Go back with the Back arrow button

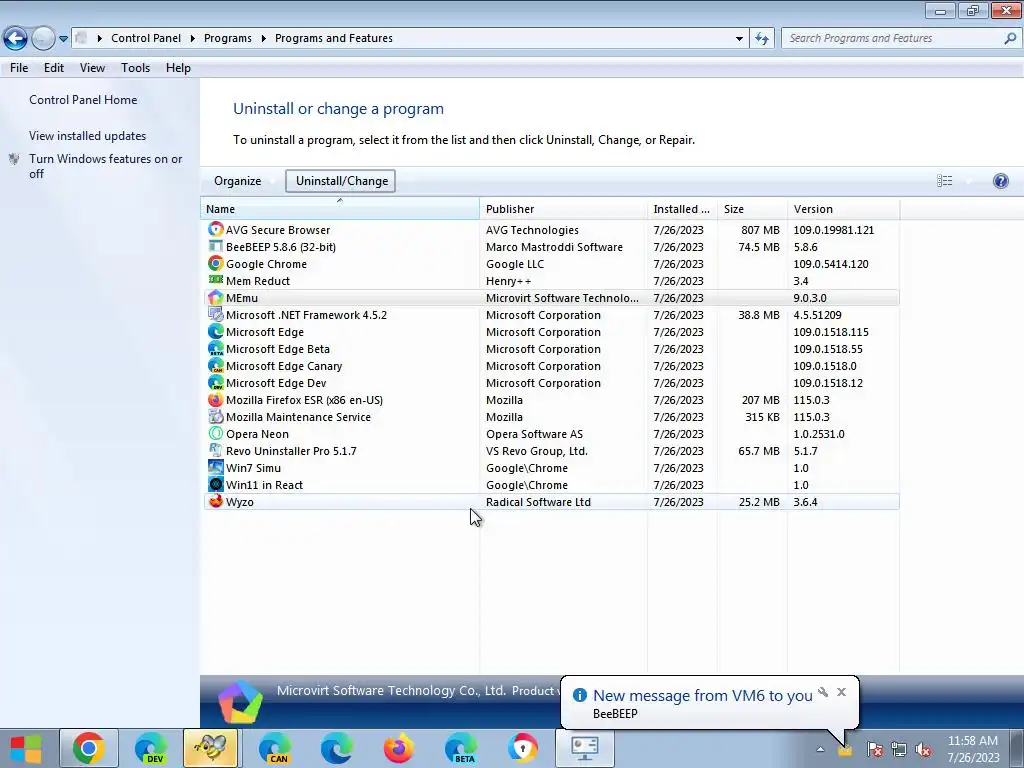[16, 38]
